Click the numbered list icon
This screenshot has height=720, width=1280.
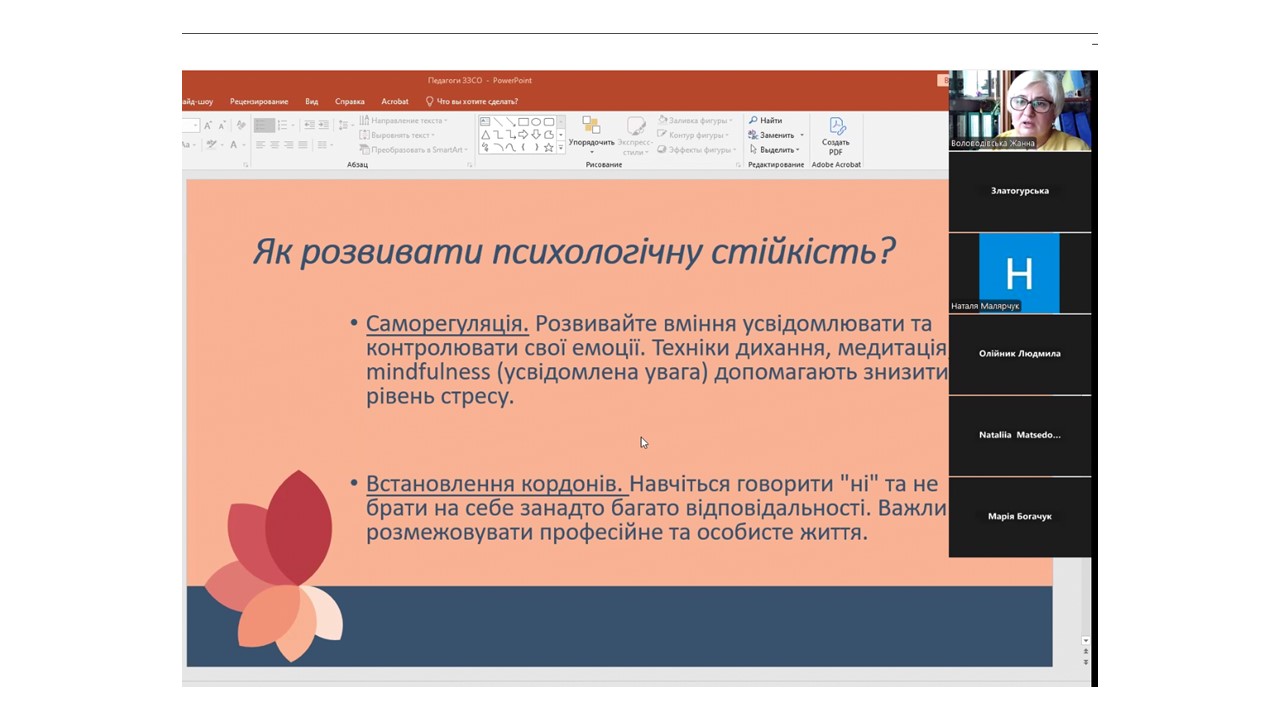coord(285,125)
